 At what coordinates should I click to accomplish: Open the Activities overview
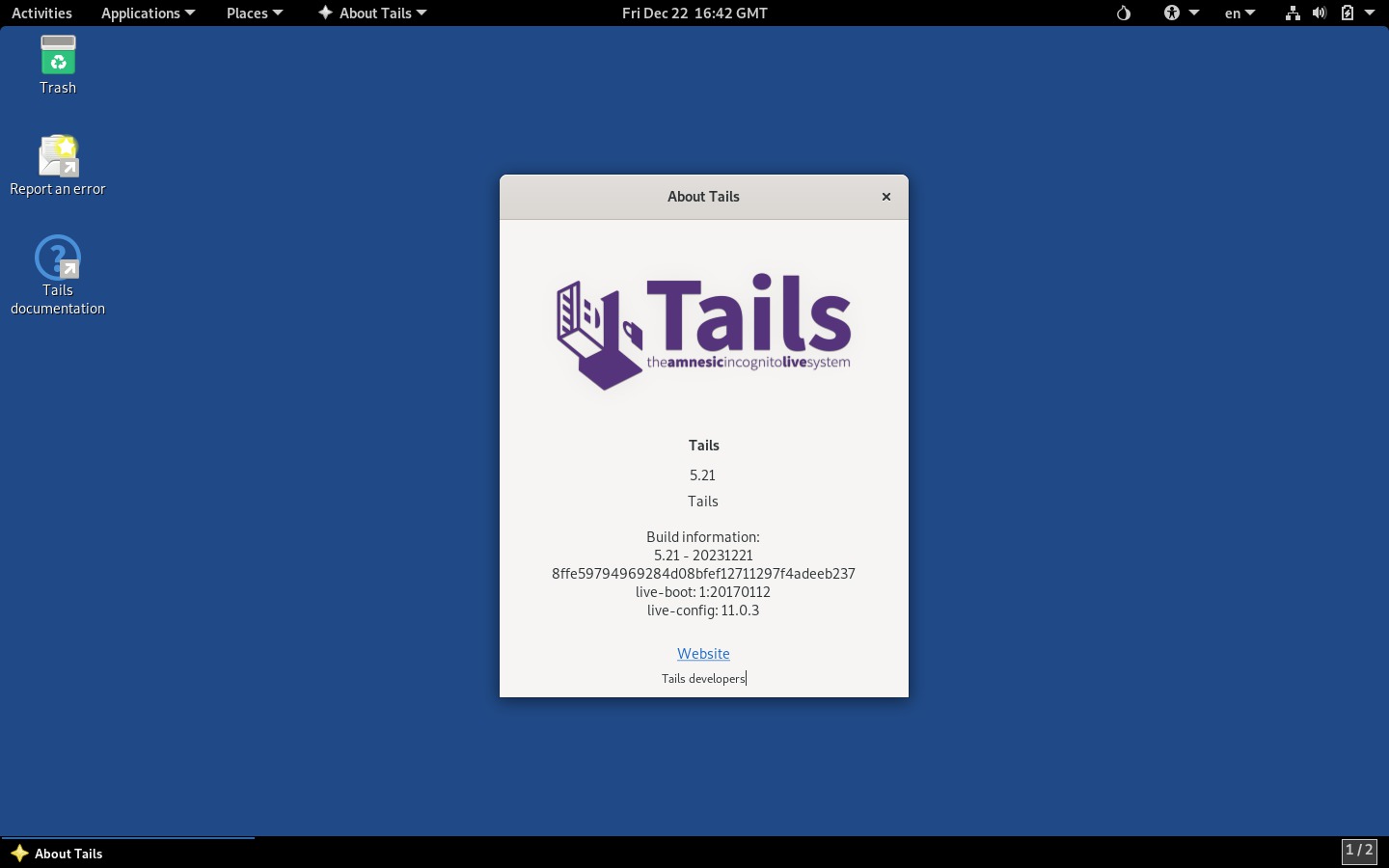(x=41, y=14)
